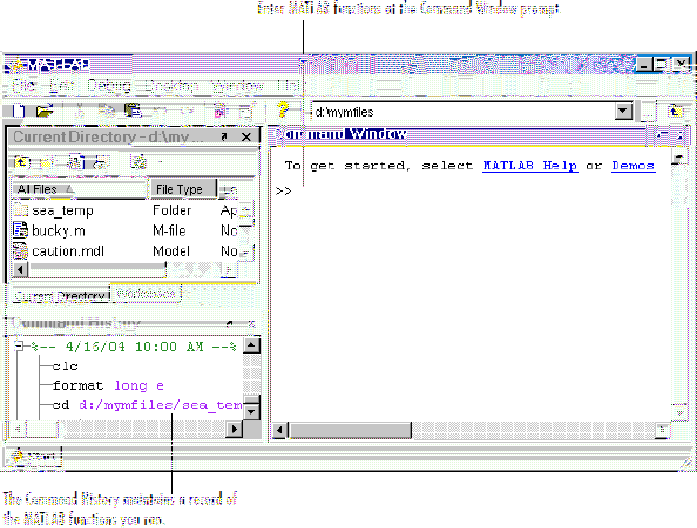Open the current directory path dropdown
Screen dimensions: 697x528
tap(624, 112)
